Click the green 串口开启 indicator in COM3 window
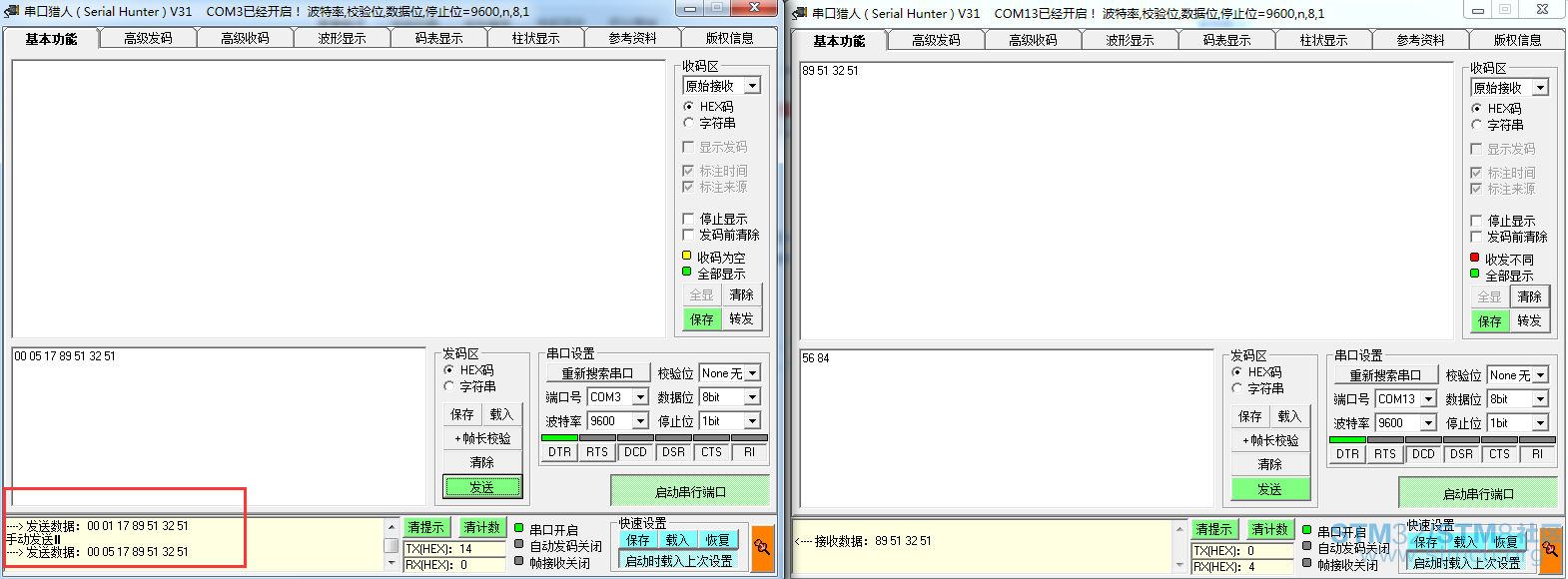 pos(519,528)
